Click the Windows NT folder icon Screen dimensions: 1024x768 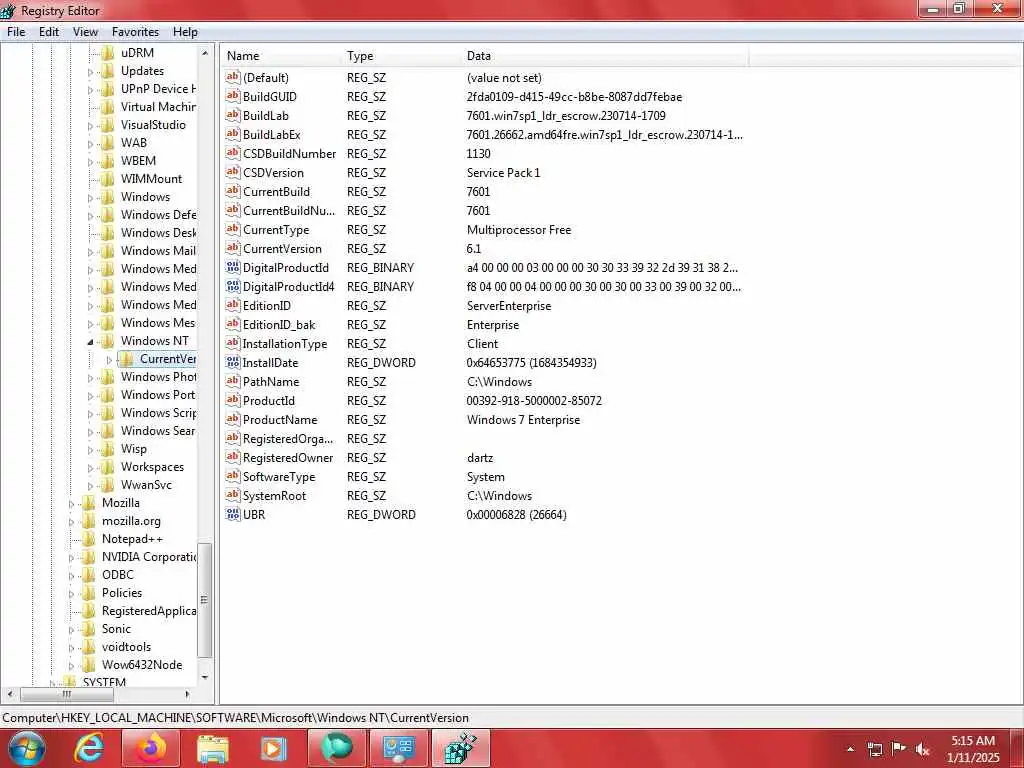point(108,341)
